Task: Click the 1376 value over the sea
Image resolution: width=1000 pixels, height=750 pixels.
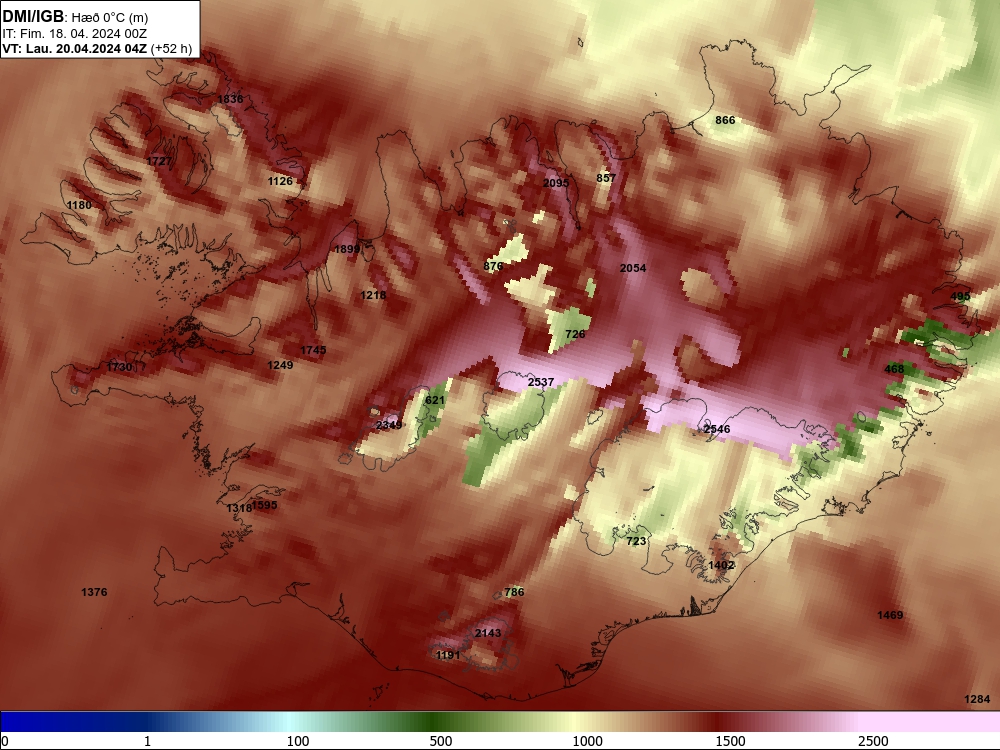Action: 94,592
